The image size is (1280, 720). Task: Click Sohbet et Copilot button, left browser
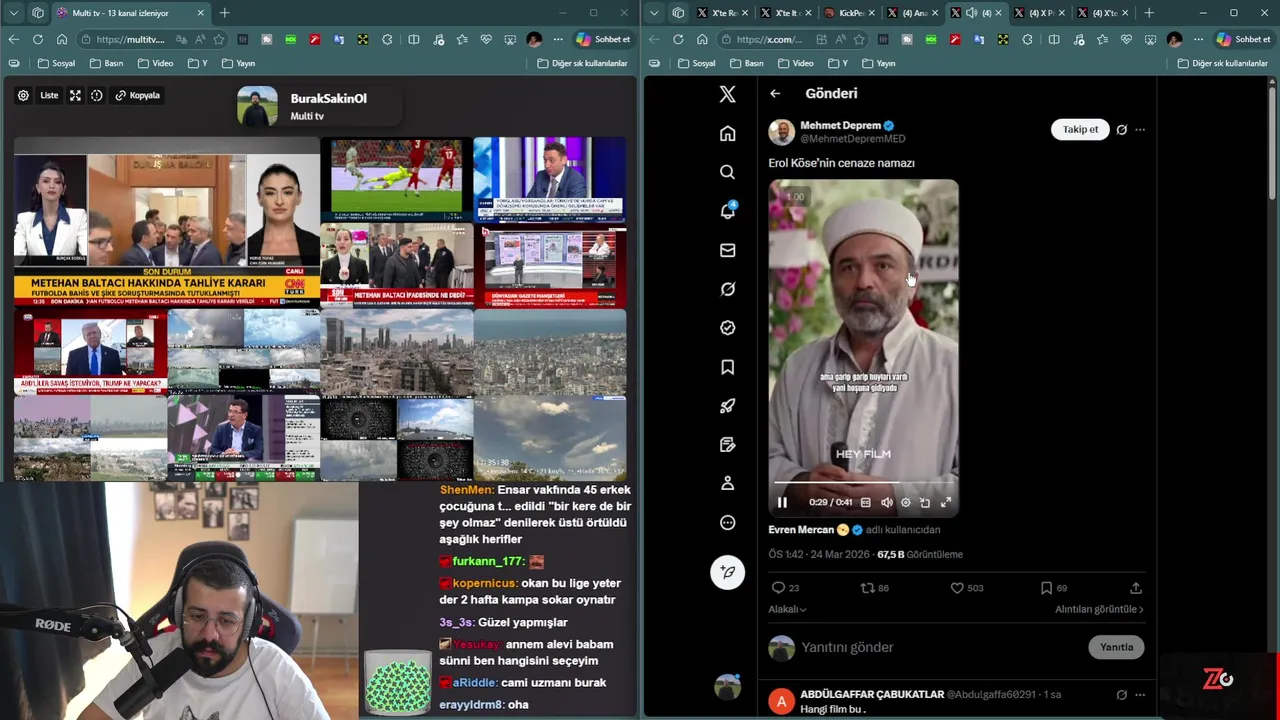(x=603, y=39)
